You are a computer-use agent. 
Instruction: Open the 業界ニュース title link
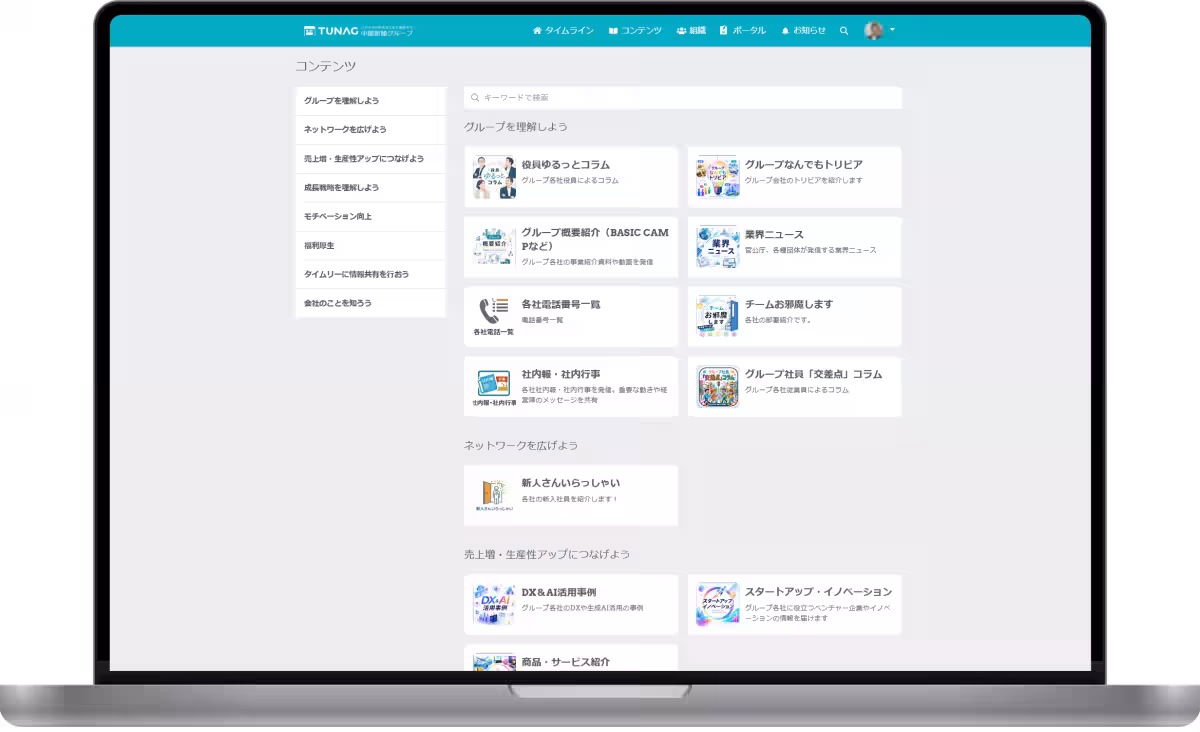click(x=774, y=235)
